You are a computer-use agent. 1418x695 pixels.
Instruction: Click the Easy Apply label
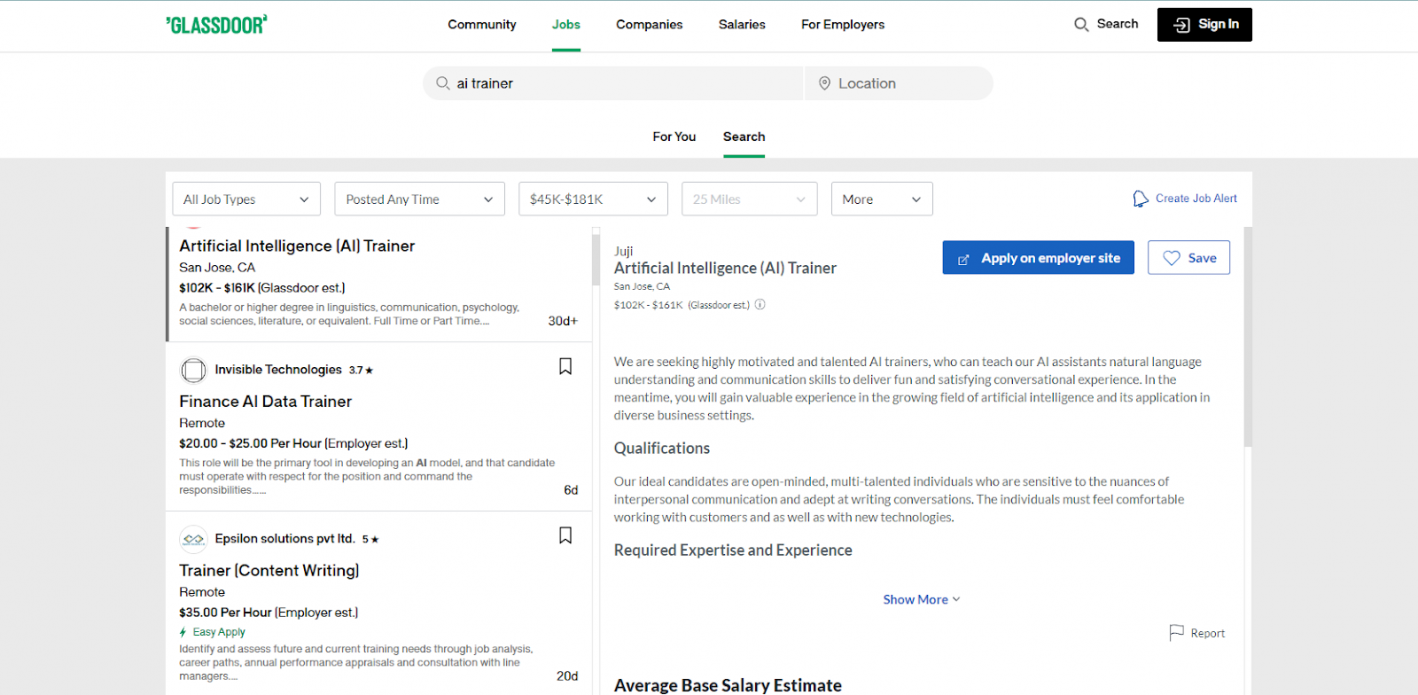[x=219, y=632]
